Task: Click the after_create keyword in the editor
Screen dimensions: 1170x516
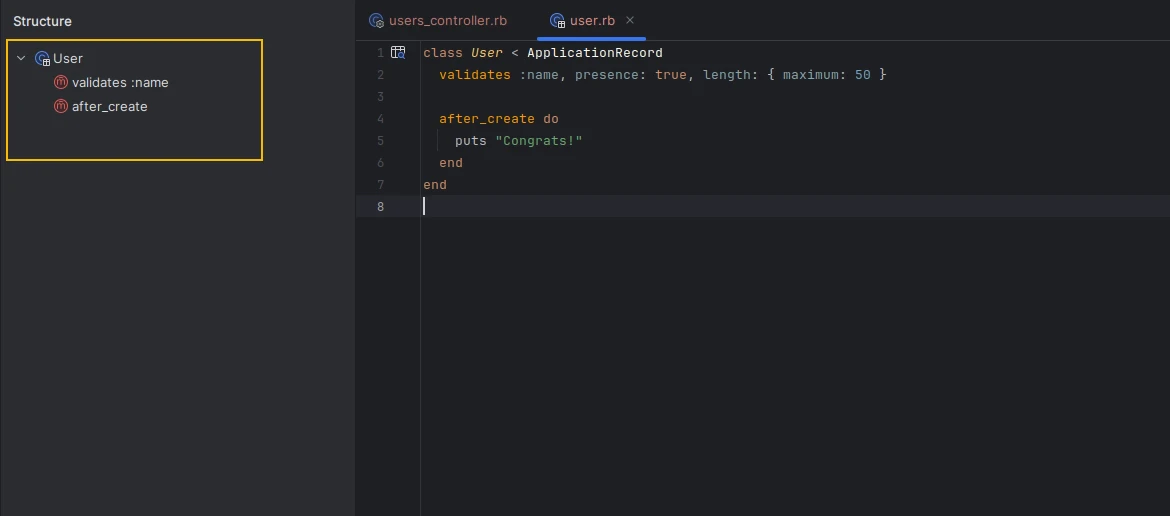Action: point(487,119)
